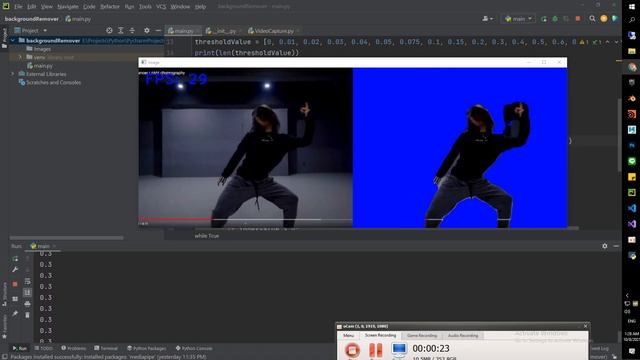Open the TODO tool window
640x360 pixels.
click(x=44, y=348)
